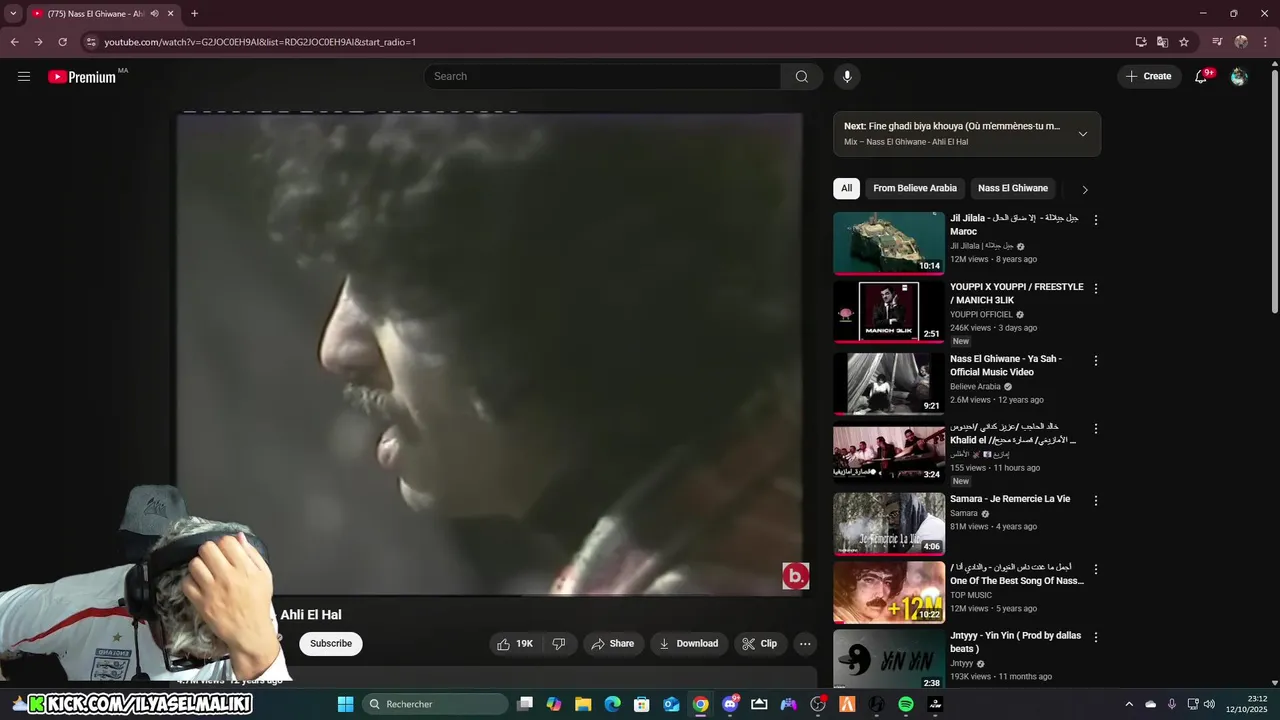Open the Chrome profile avatar
The image size is (1280, 720).
click(x=1241, y=42)
